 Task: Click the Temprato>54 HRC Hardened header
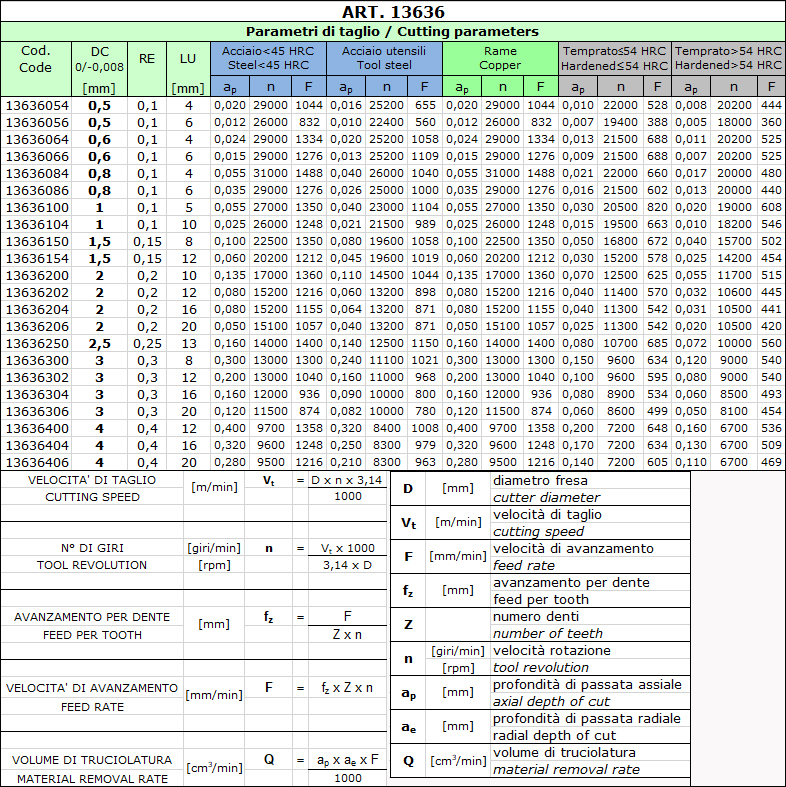pos(728,58)
